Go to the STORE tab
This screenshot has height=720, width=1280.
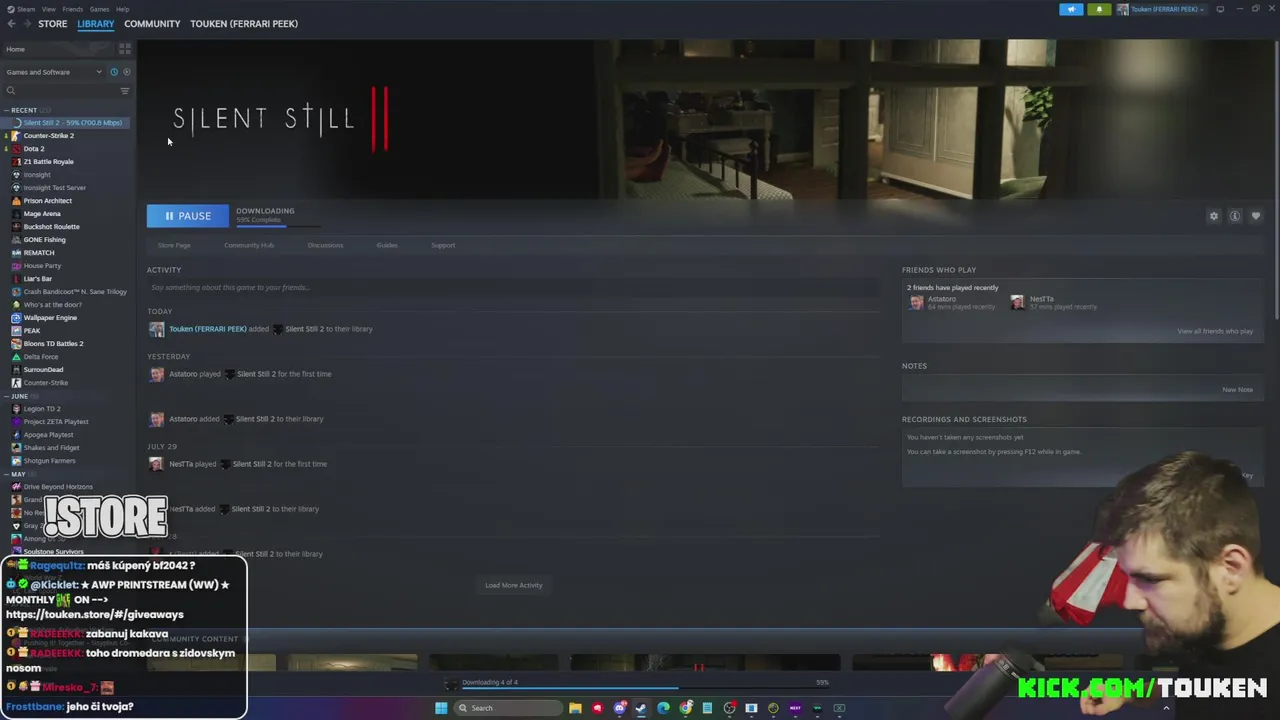coord(53,24)
